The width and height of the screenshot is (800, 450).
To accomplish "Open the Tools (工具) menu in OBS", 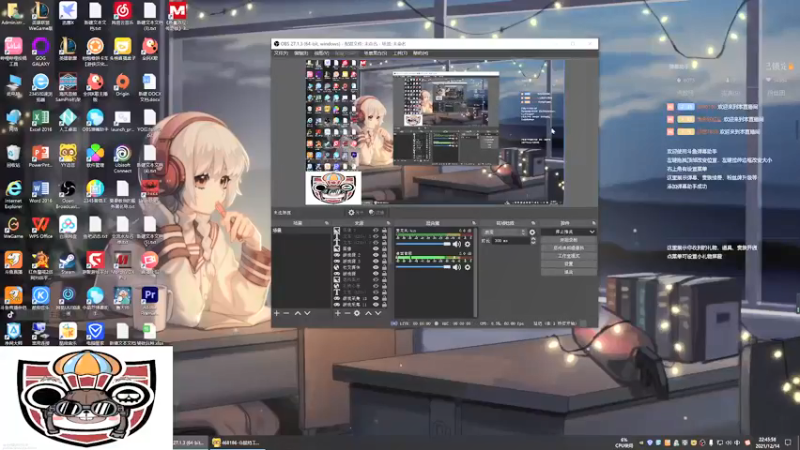I will click(400, 53).
